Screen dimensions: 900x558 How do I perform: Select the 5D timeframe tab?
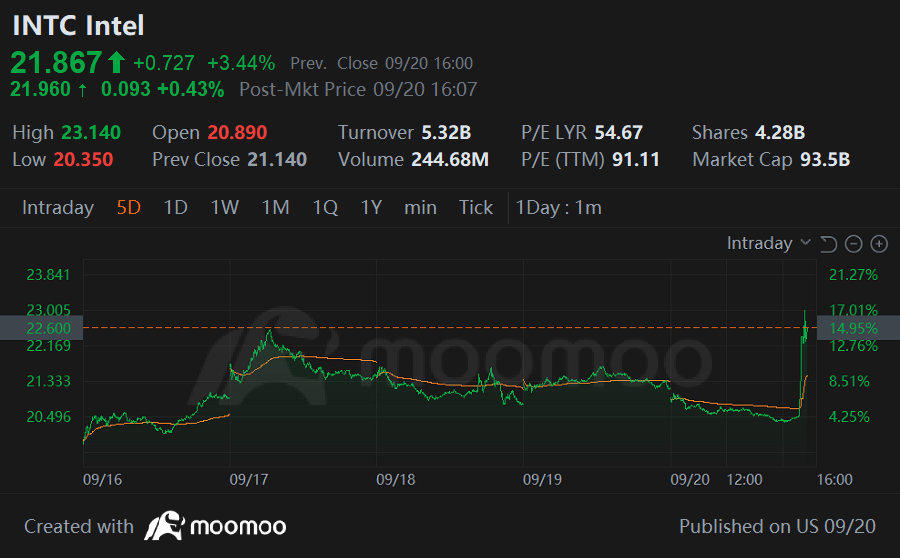129,207
